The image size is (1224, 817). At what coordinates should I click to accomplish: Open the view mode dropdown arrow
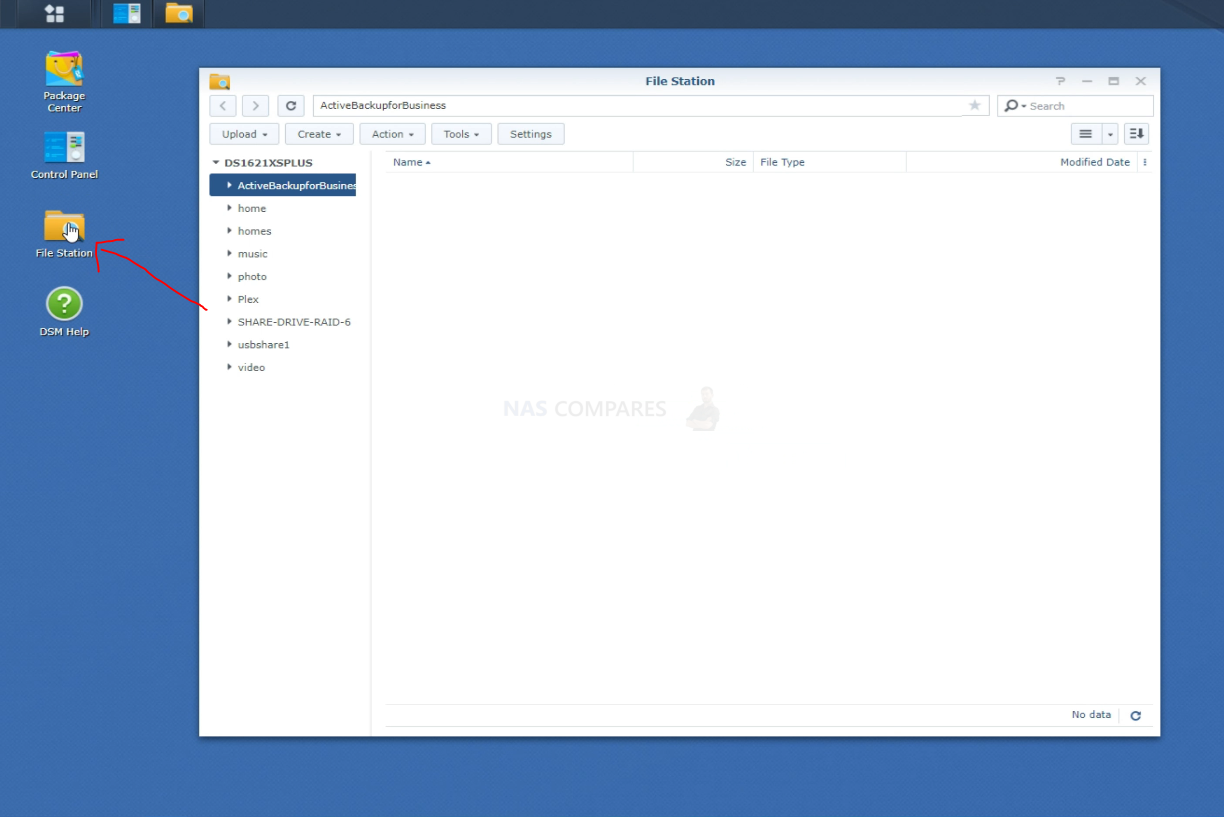[x=1110, y=134]
